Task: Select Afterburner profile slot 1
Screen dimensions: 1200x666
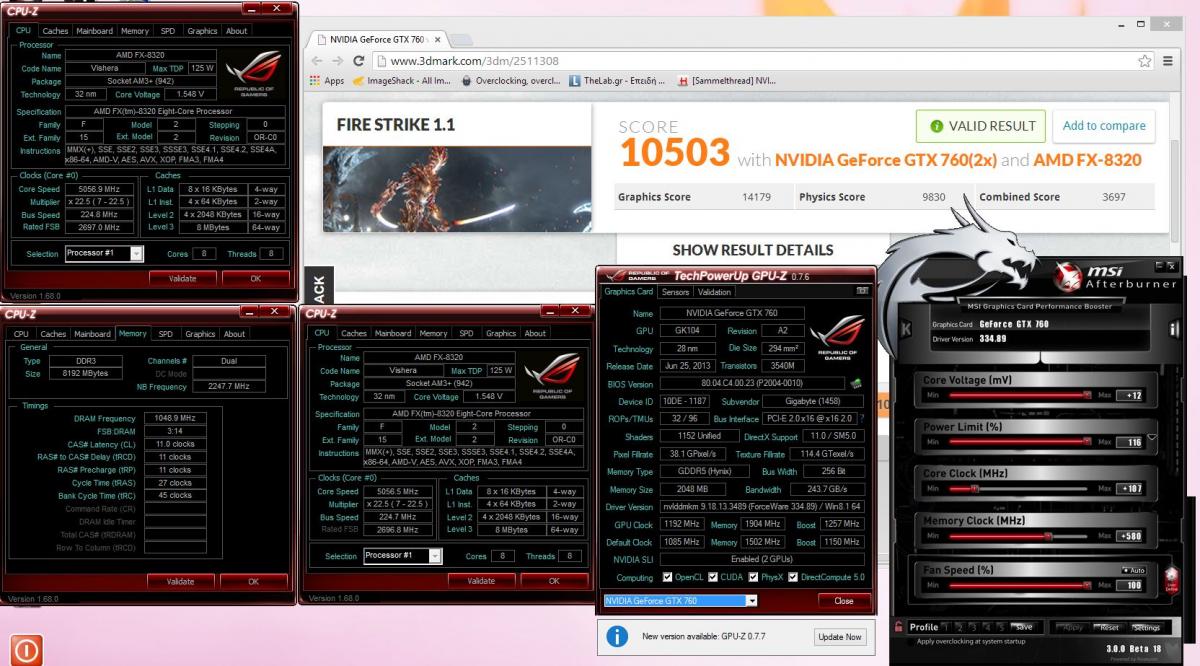Action: pyautogui.click(x=946, y=627)
